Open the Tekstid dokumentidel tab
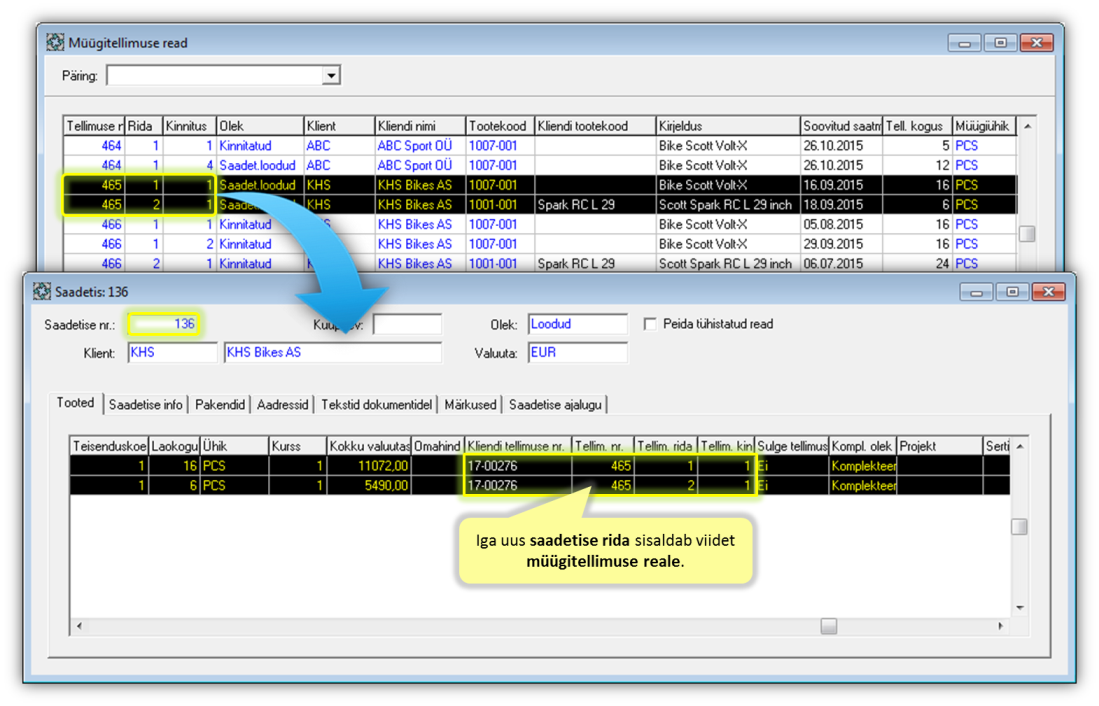 [x=376, y=405]
